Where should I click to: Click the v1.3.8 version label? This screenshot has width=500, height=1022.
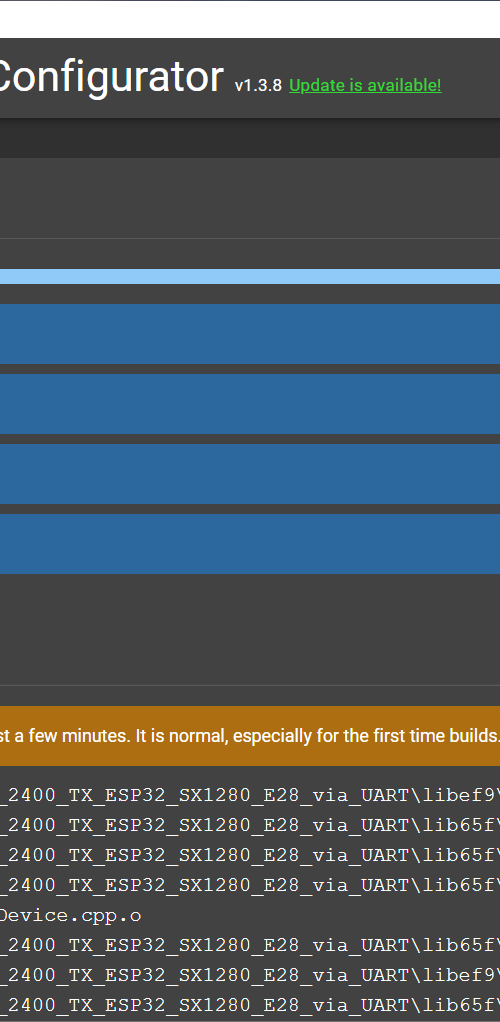click(258, 86)
